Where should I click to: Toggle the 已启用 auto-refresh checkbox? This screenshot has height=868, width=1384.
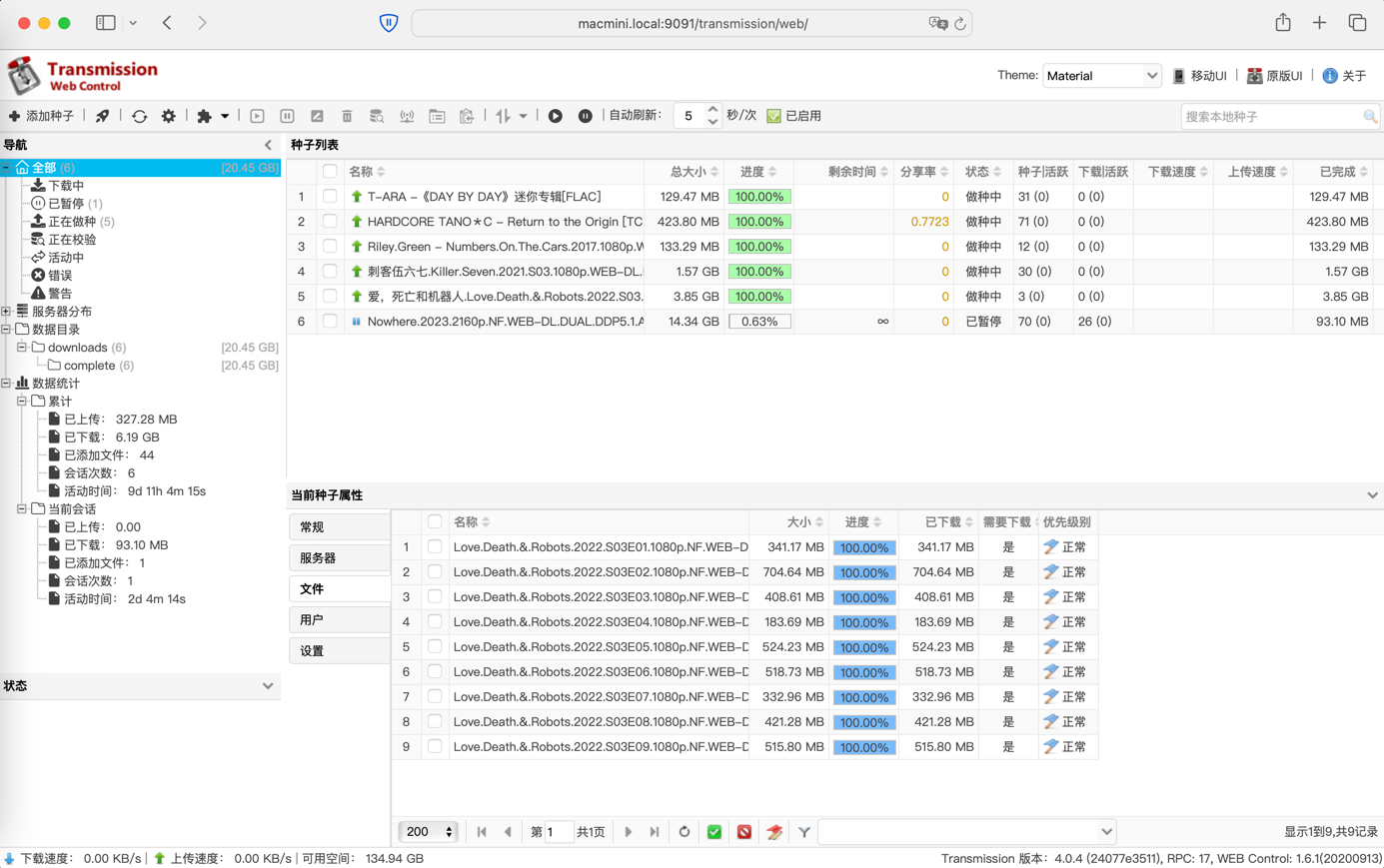click(x=774, y=116)
